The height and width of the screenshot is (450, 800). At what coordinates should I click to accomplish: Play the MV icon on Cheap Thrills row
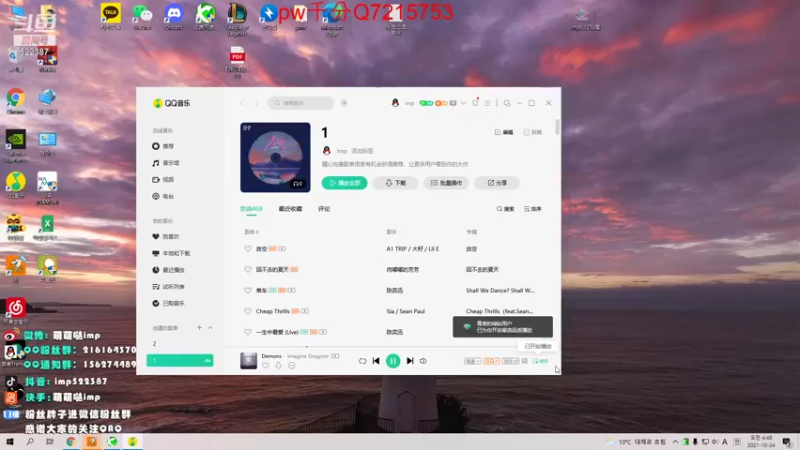tap(305, 311)
